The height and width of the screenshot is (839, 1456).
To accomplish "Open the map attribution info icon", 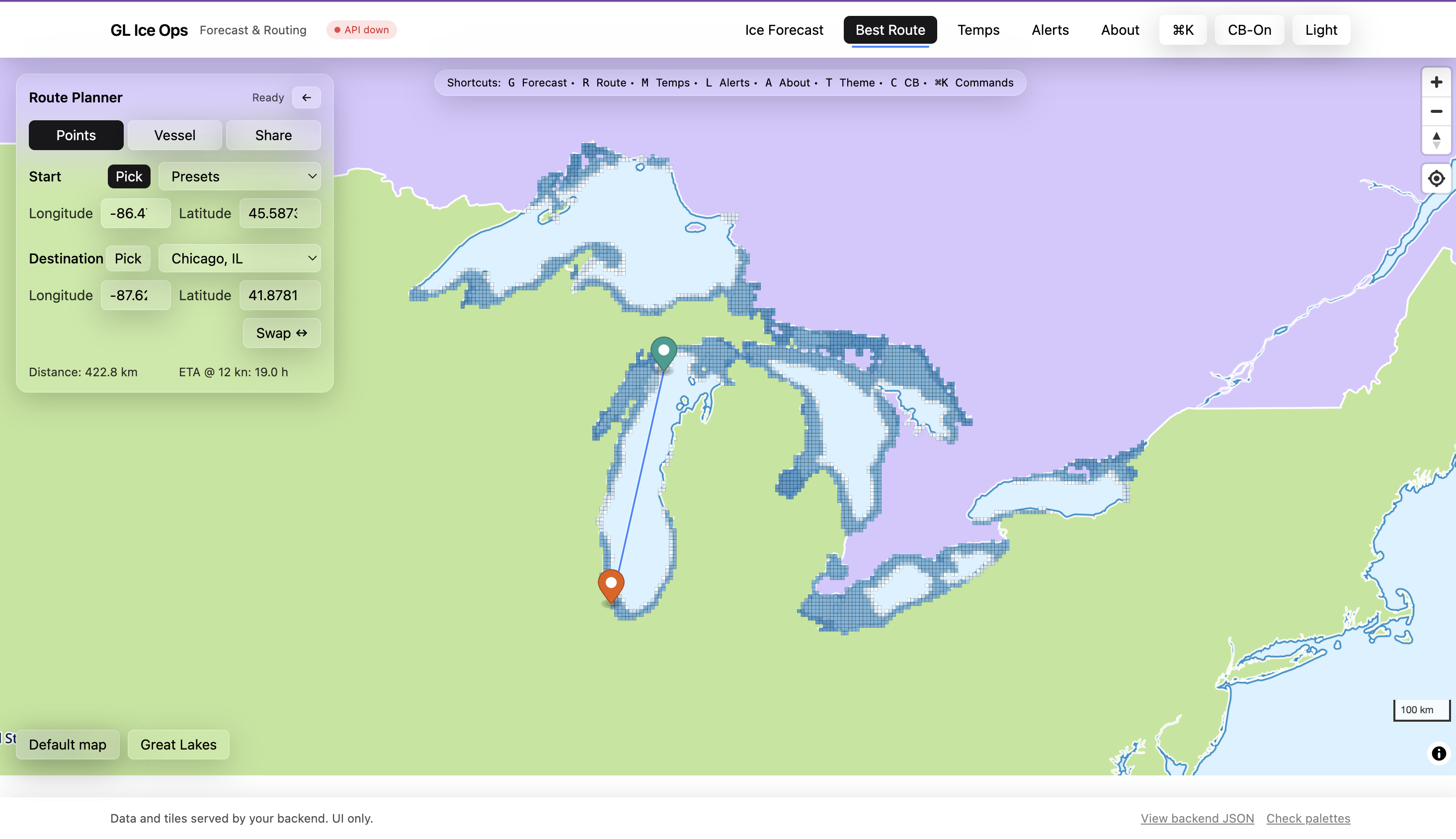I will 1438,753.
